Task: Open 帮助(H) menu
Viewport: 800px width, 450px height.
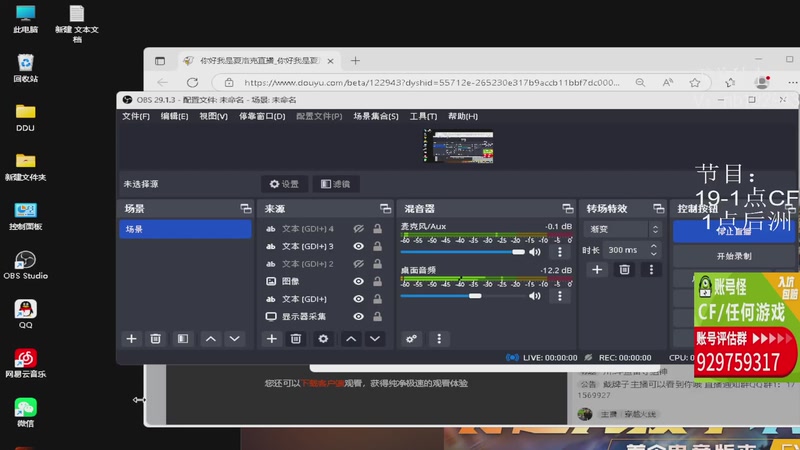Action: [463, 116]
